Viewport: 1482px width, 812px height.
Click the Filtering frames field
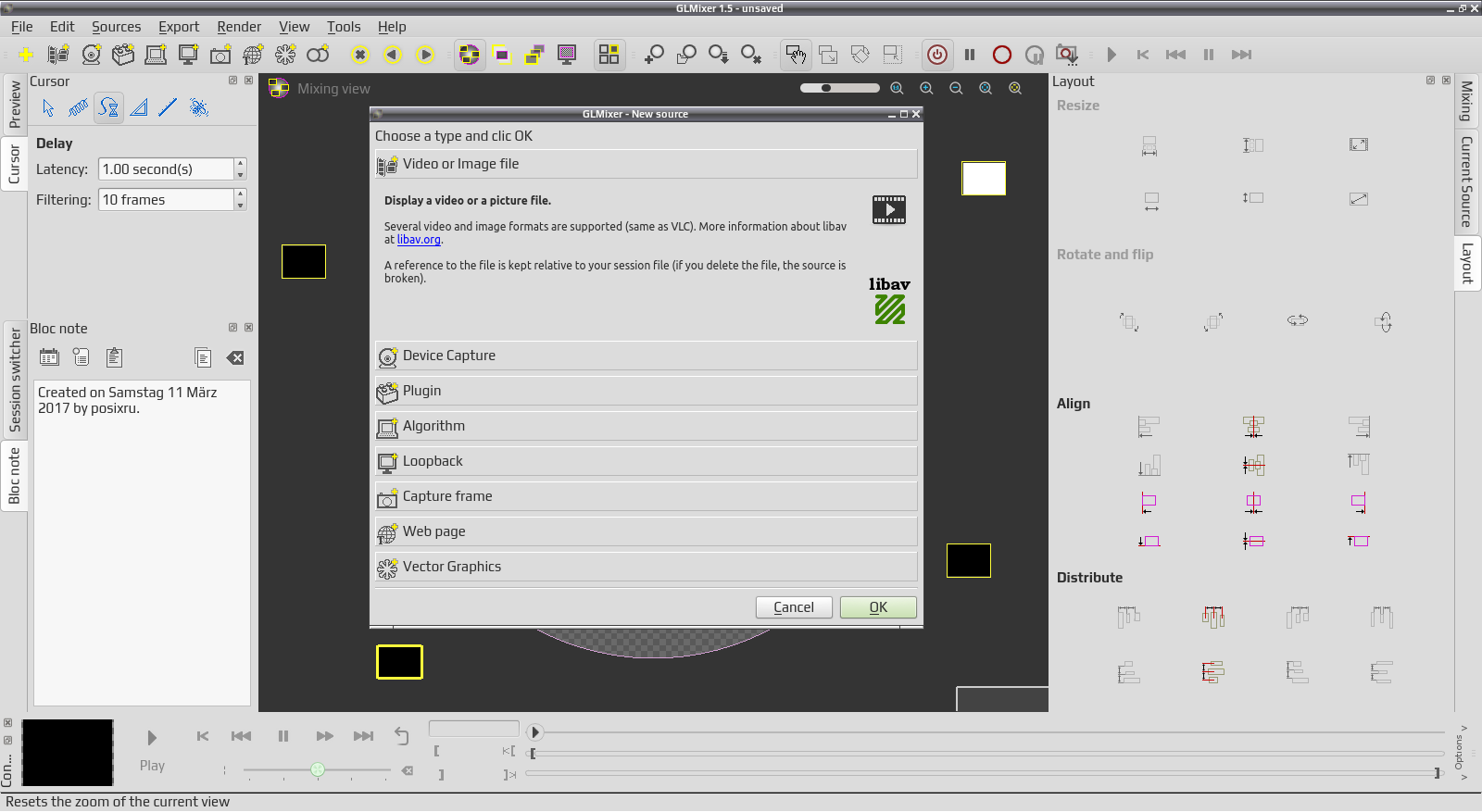(x=167, y=200)
